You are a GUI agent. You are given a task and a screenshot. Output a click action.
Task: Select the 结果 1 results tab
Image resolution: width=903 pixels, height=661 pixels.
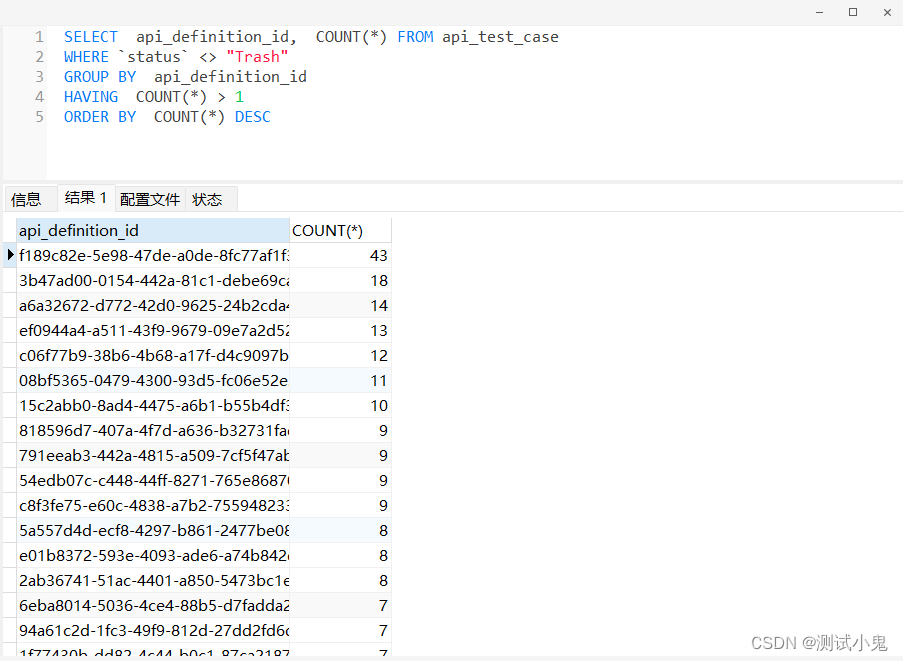(85, 198)
